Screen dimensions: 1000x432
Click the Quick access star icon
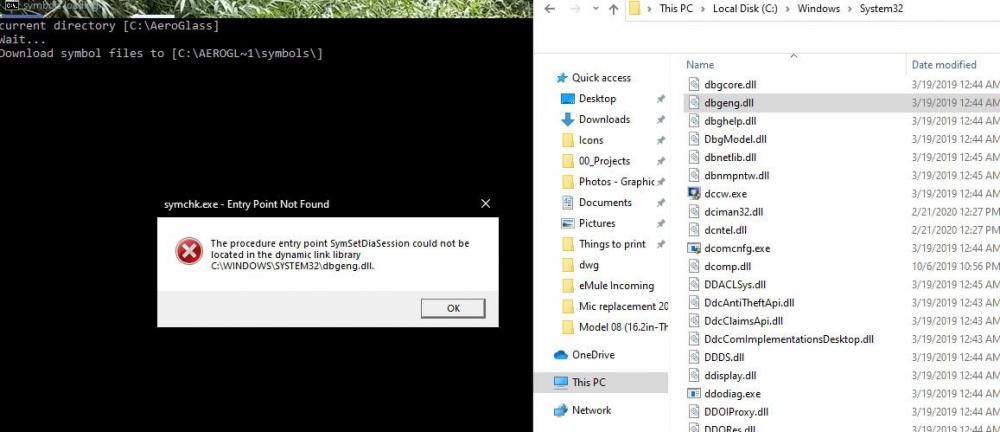[561, 78]
